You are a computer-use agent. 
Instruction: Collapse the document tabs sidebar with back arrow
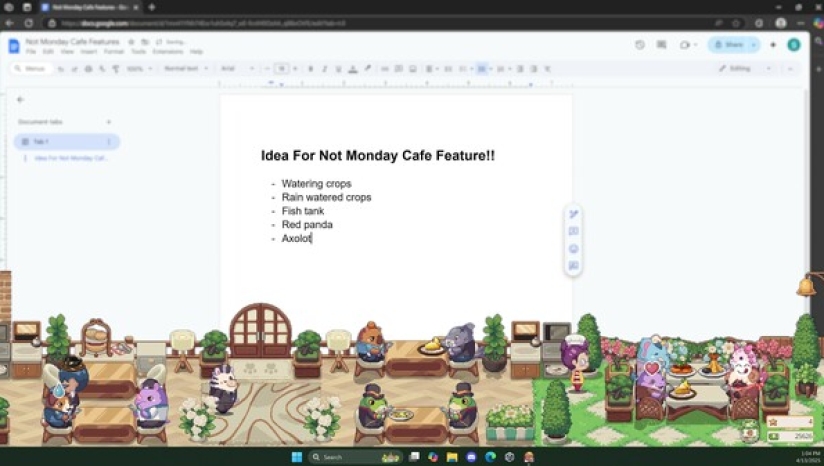click(20, 100)
